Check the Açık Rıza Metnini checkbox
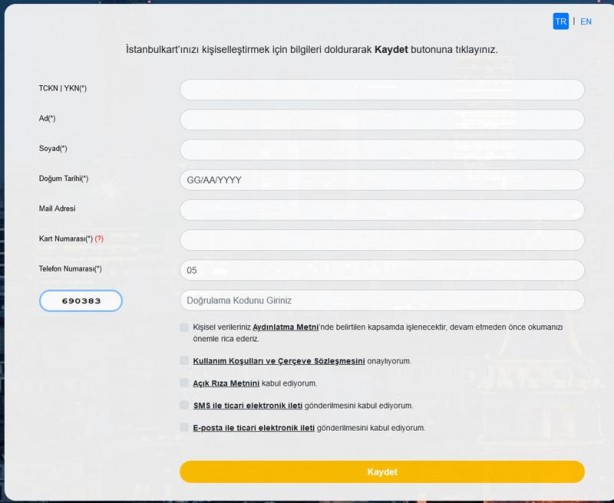 coord(184,383)
